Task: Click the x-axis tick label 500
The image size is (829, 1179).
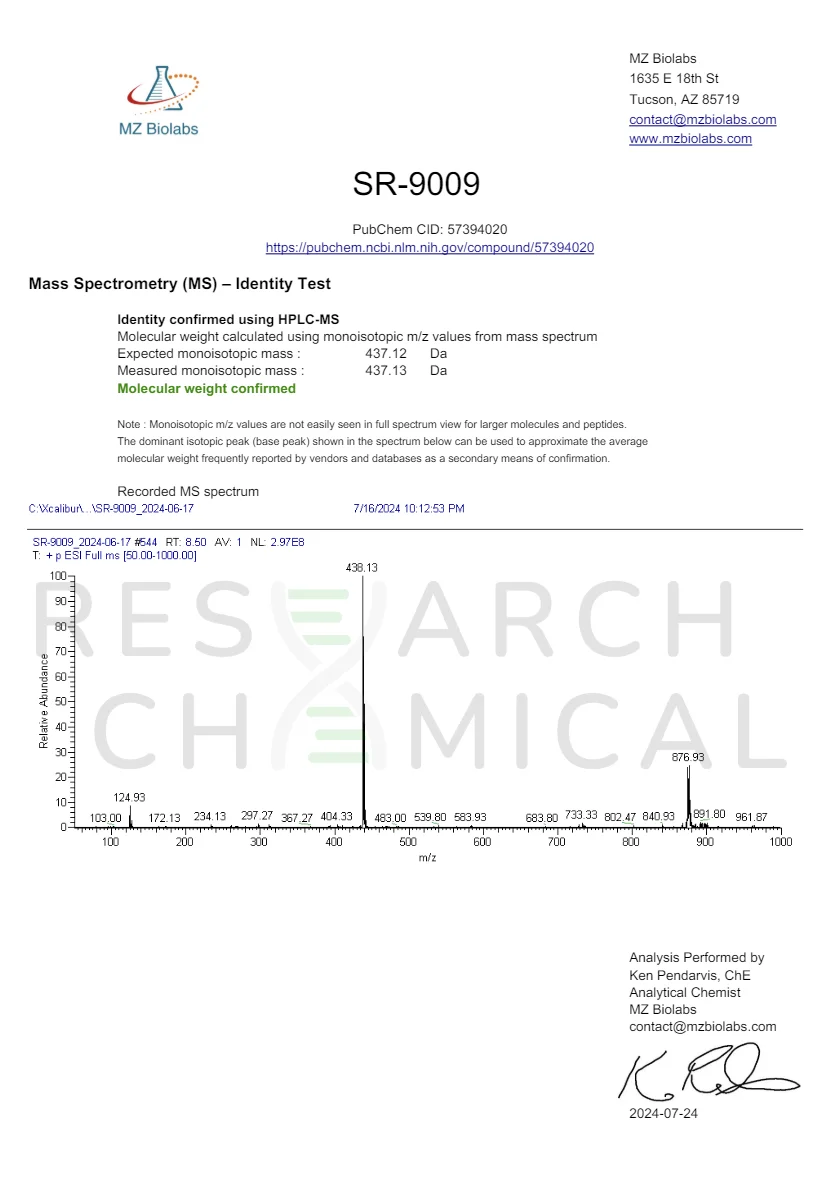Action: tap(407, 842)
